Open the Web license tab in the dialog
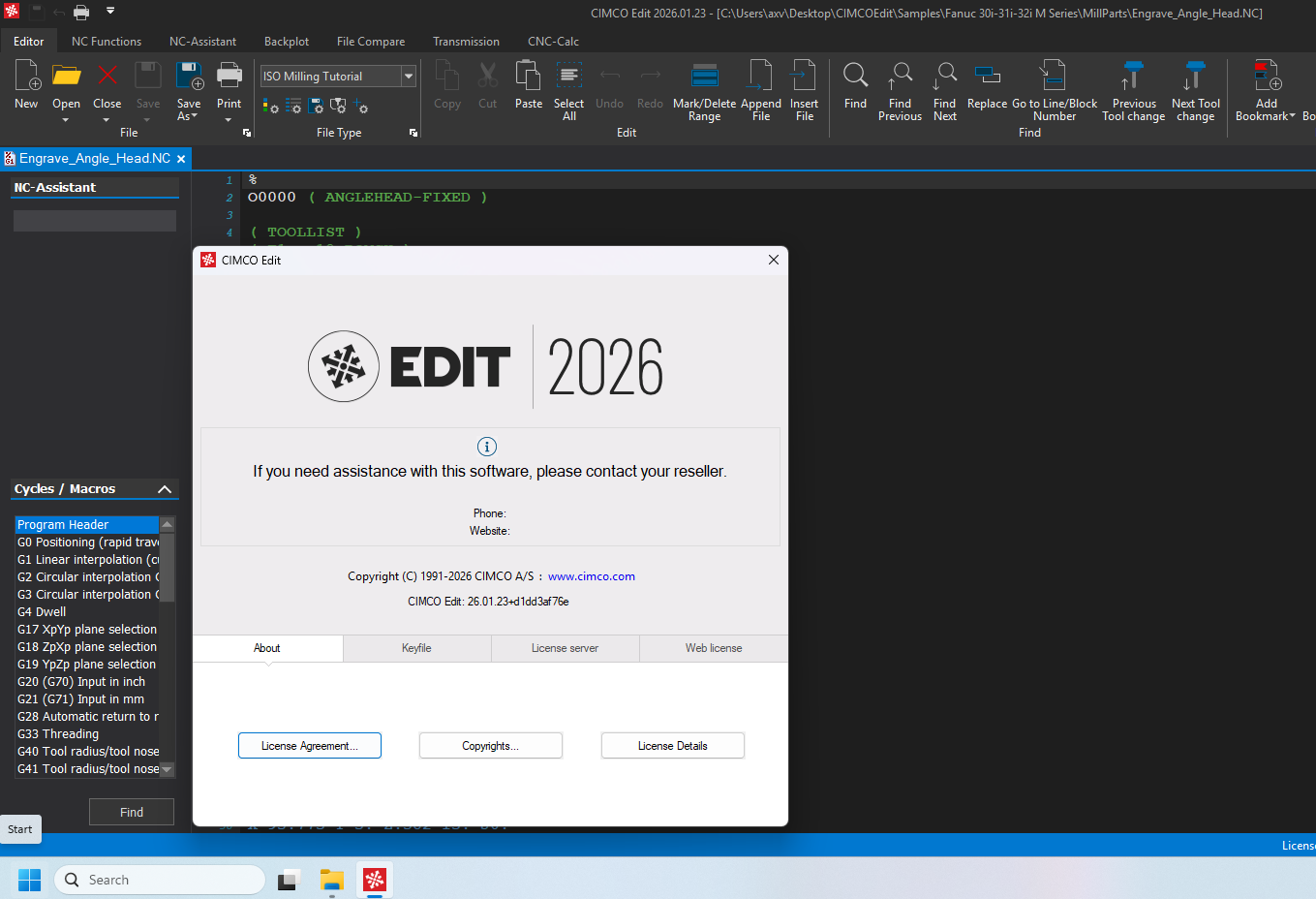The height and width of the screenshot is (899, 1316). point(714,648)
